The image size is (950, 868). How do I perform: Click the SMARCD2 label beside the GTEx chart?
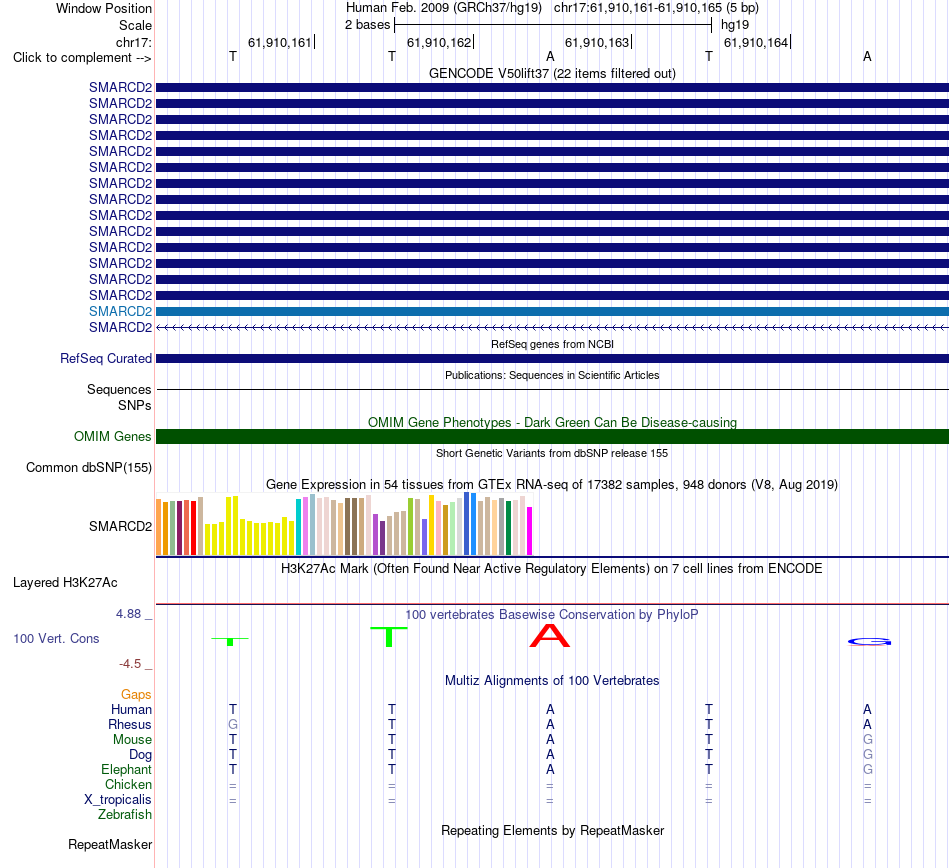point(120,526)
